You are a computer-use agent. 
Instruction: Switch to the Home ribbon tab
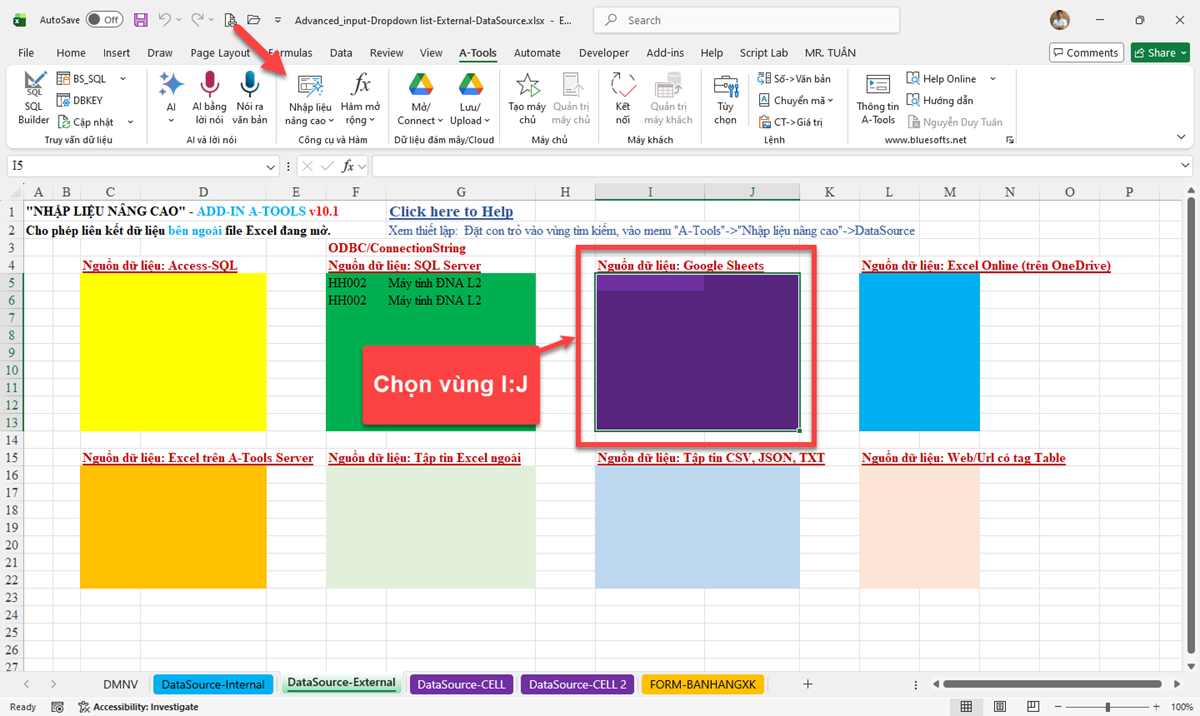71,53
